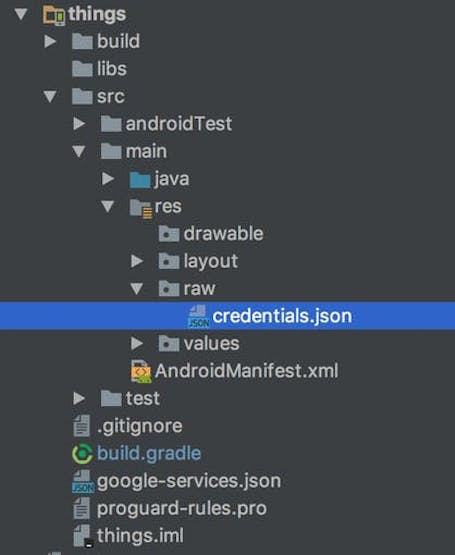Collapse the src folder arrow

click(50, 97)
